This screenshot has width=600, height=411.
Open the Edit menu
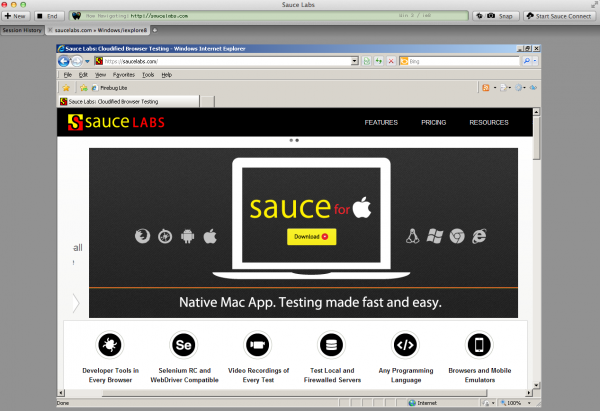(83, 75)
